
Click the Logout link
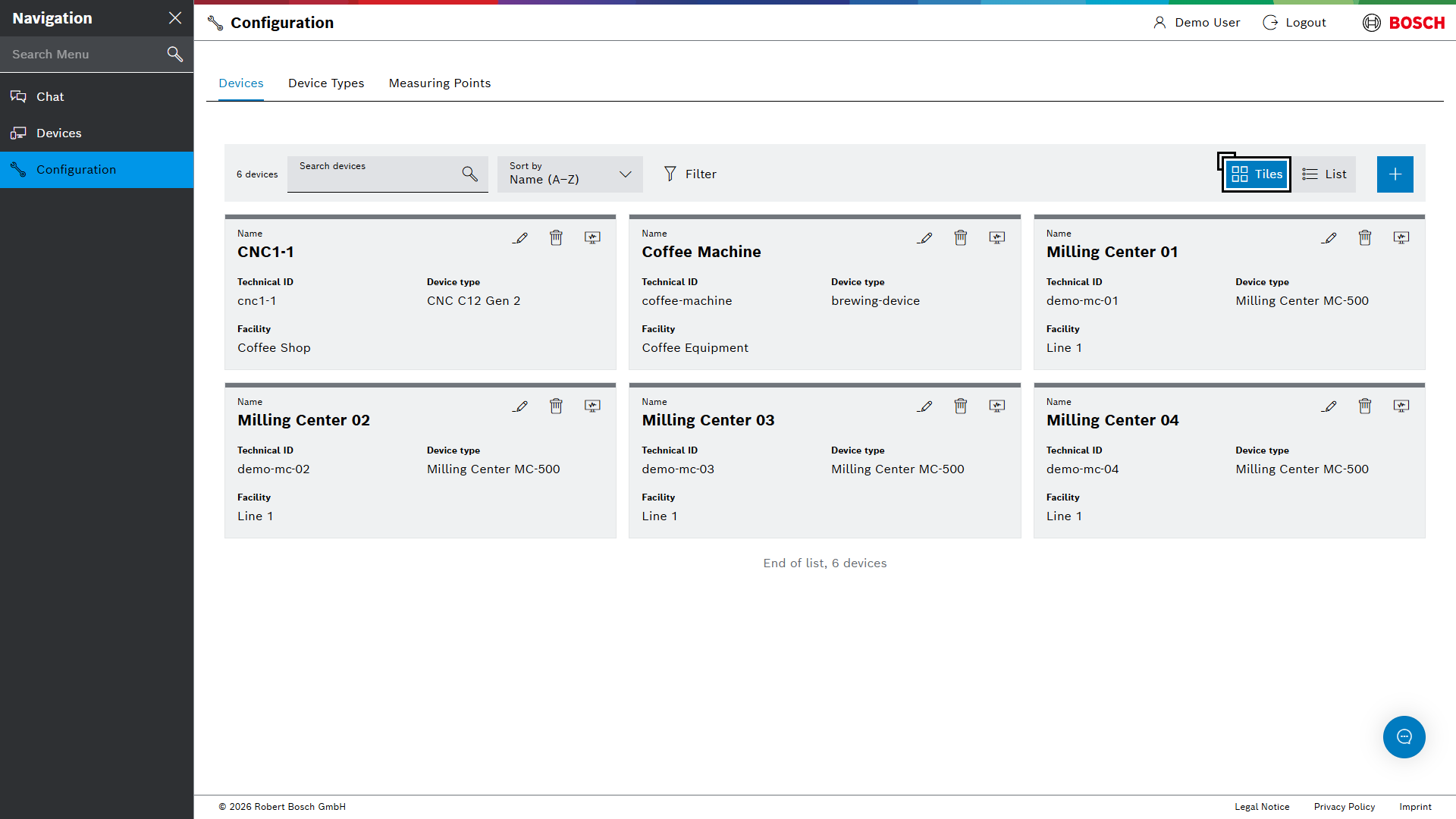(x=1294, y=23)
